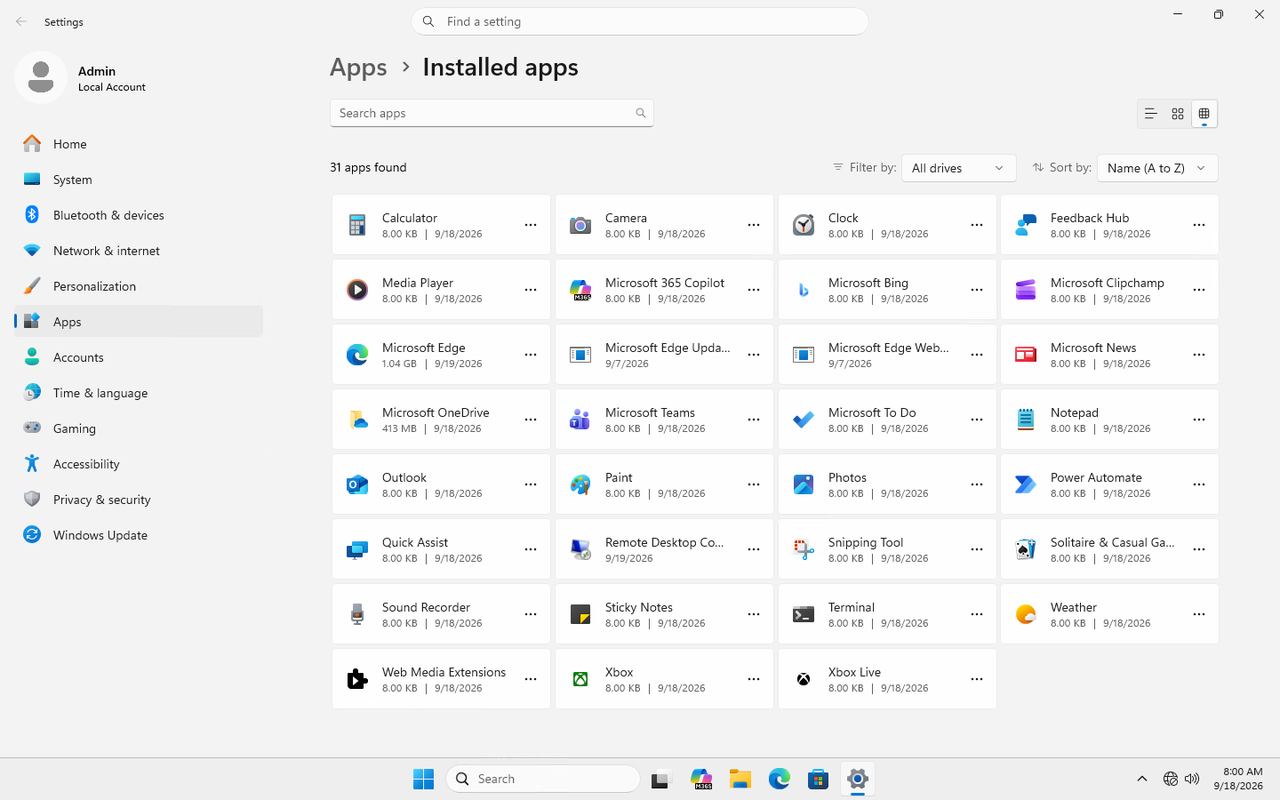Click the Power Automate icon
The width and height of the screenshot is (1280, 800).
click(1025, 485)
